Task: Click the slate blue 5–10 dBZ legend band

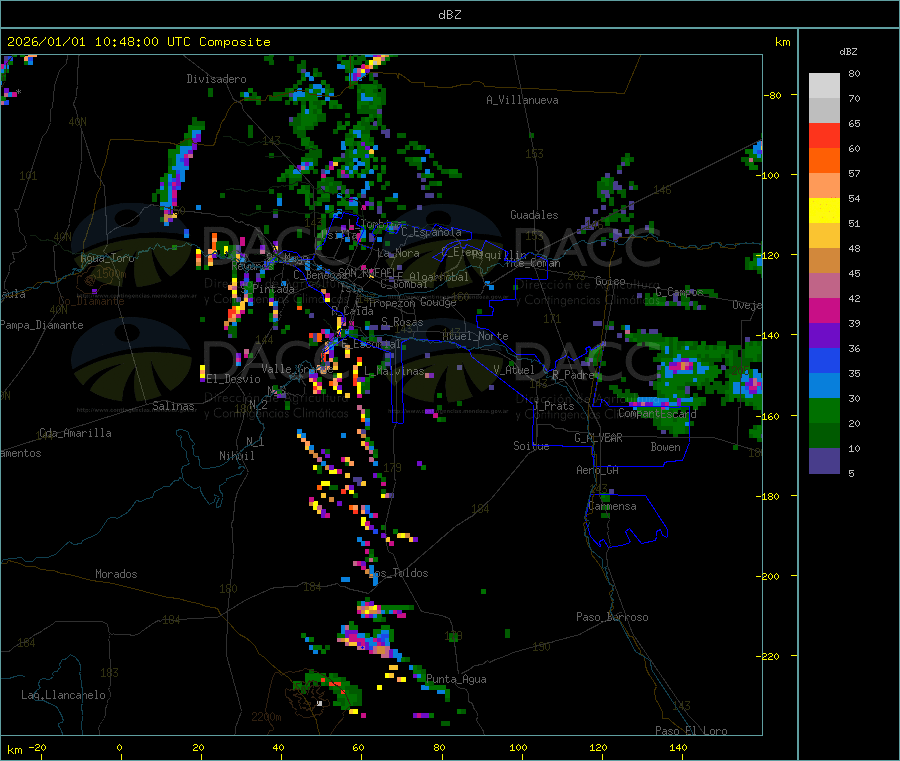Action: pyautogui.click(x=824, y=461)
